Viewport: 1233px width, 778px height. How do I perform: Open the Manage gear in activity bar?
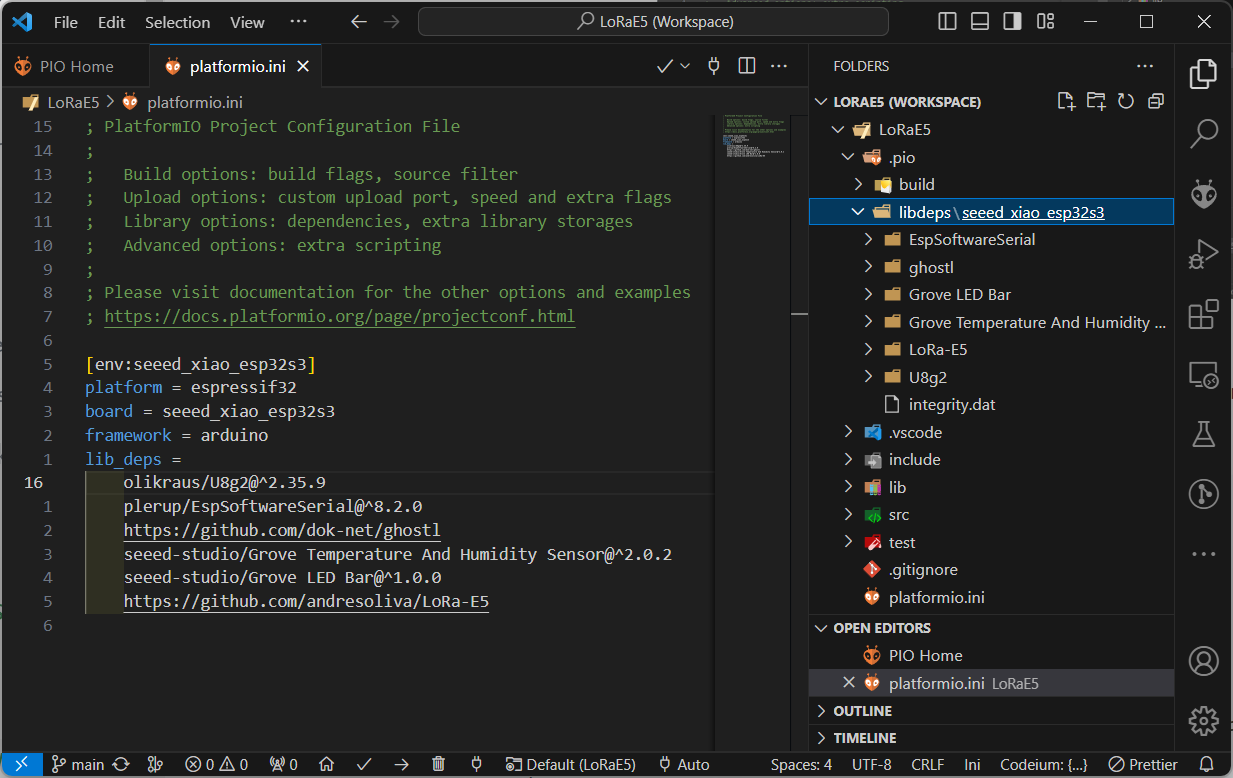[1203, 720]
